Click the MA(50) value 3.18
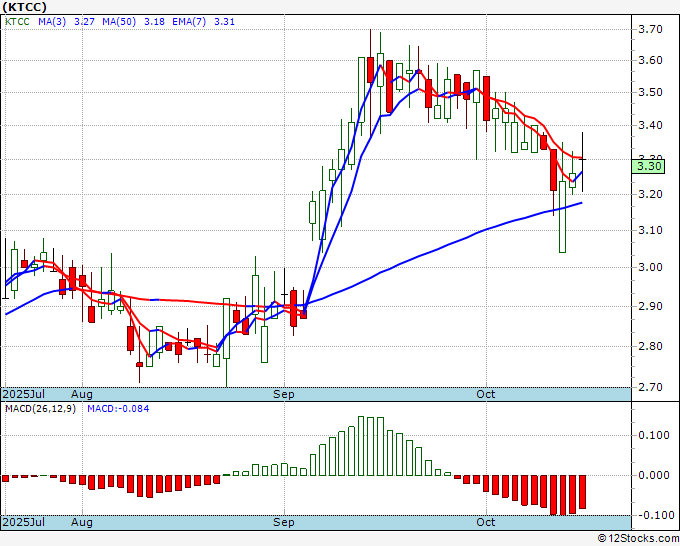The width and height of the screenshot is (680, 546). click(x=154, y=22)
